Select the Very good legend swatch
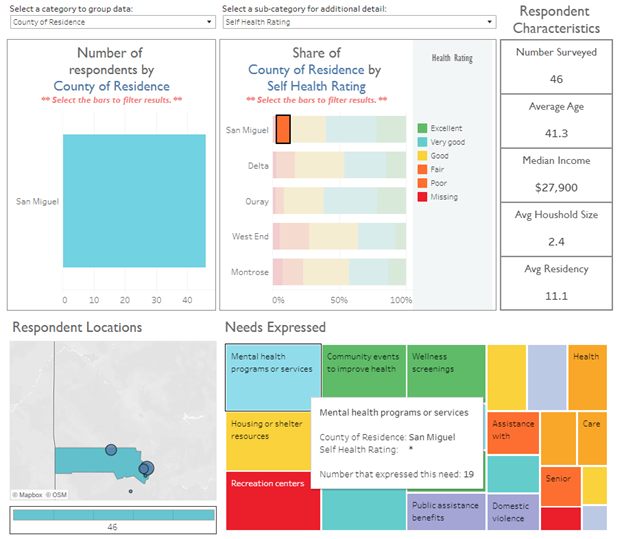Viewport: 624px width, 539px height. 423,143
